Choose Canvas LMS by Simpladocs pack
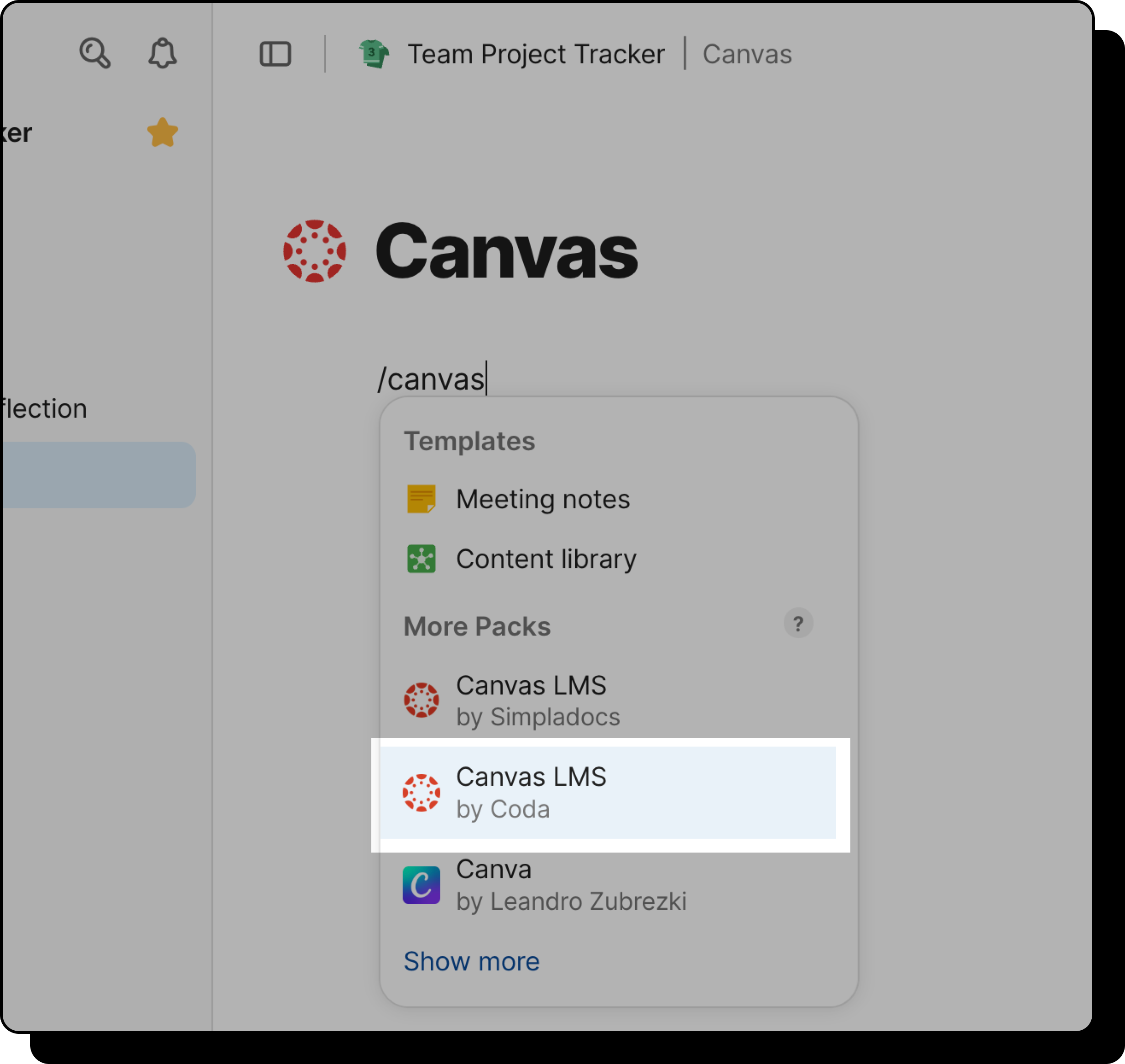The height and width of the screenshot is (1064, 1125). pos(607,700)
